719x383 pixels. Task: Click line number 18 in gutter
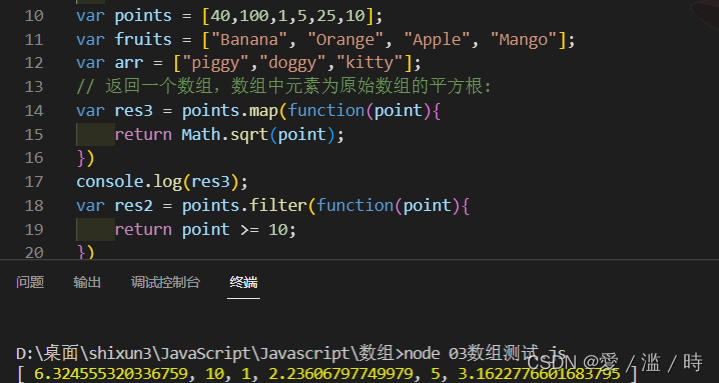34,206
